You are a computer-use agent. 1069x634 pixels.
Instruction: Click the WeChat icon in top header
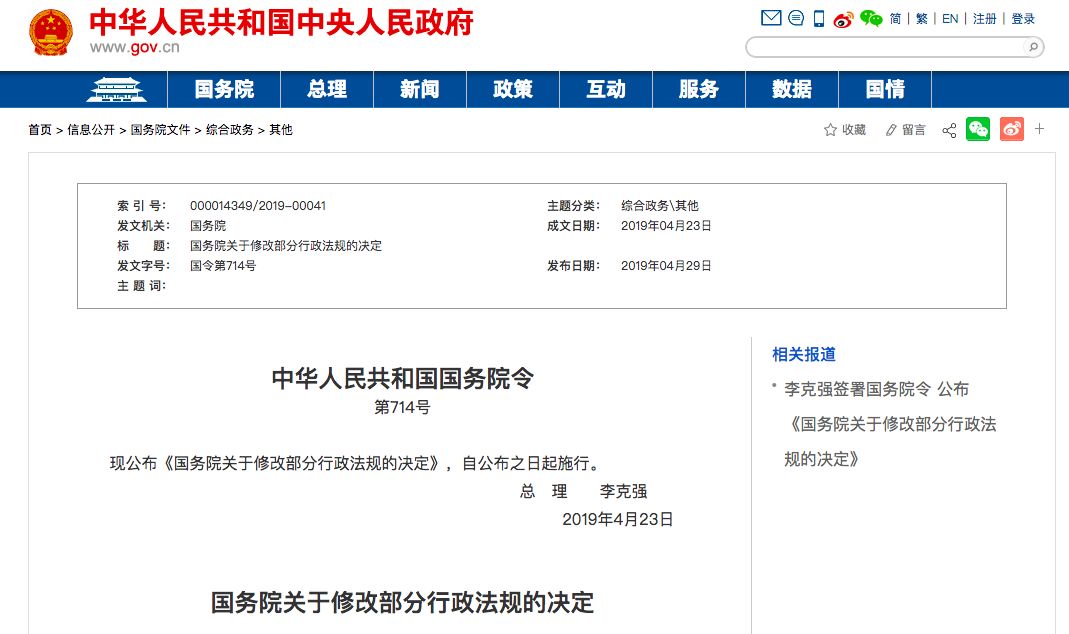click(x=871, y=18)
